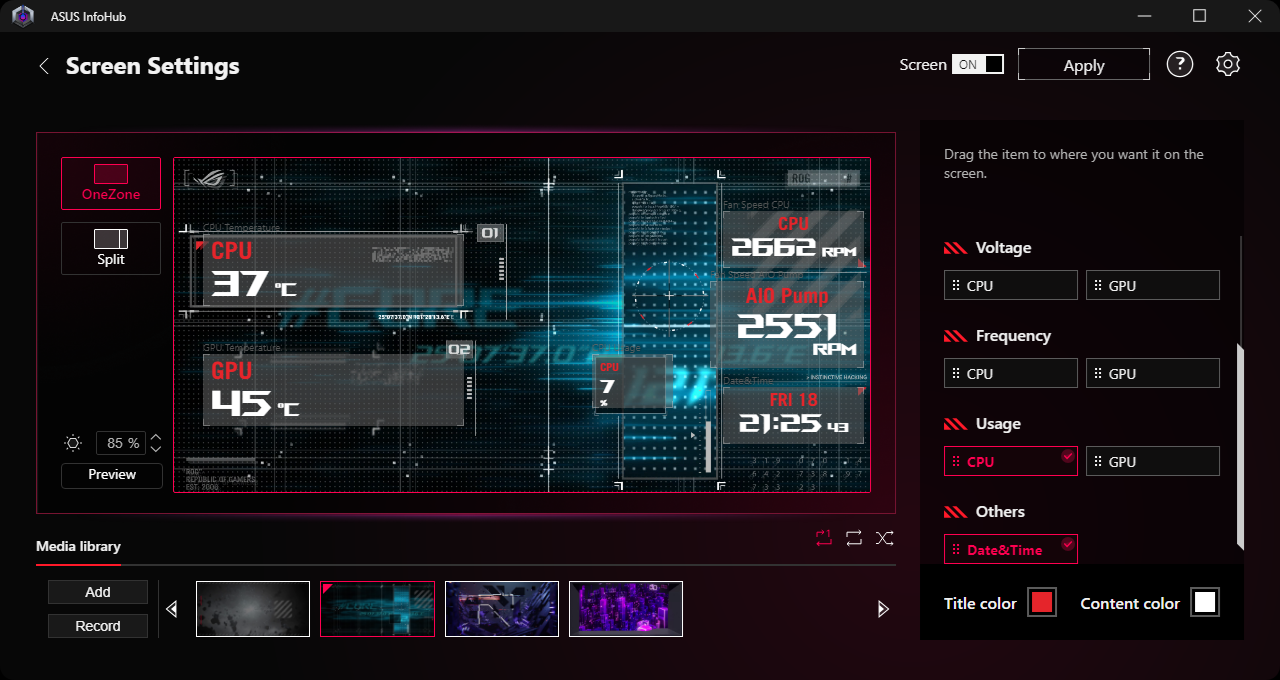The image size is (1280, 680).
Task: Close the ASUS InfoHub window
Action: [1255, 16]
